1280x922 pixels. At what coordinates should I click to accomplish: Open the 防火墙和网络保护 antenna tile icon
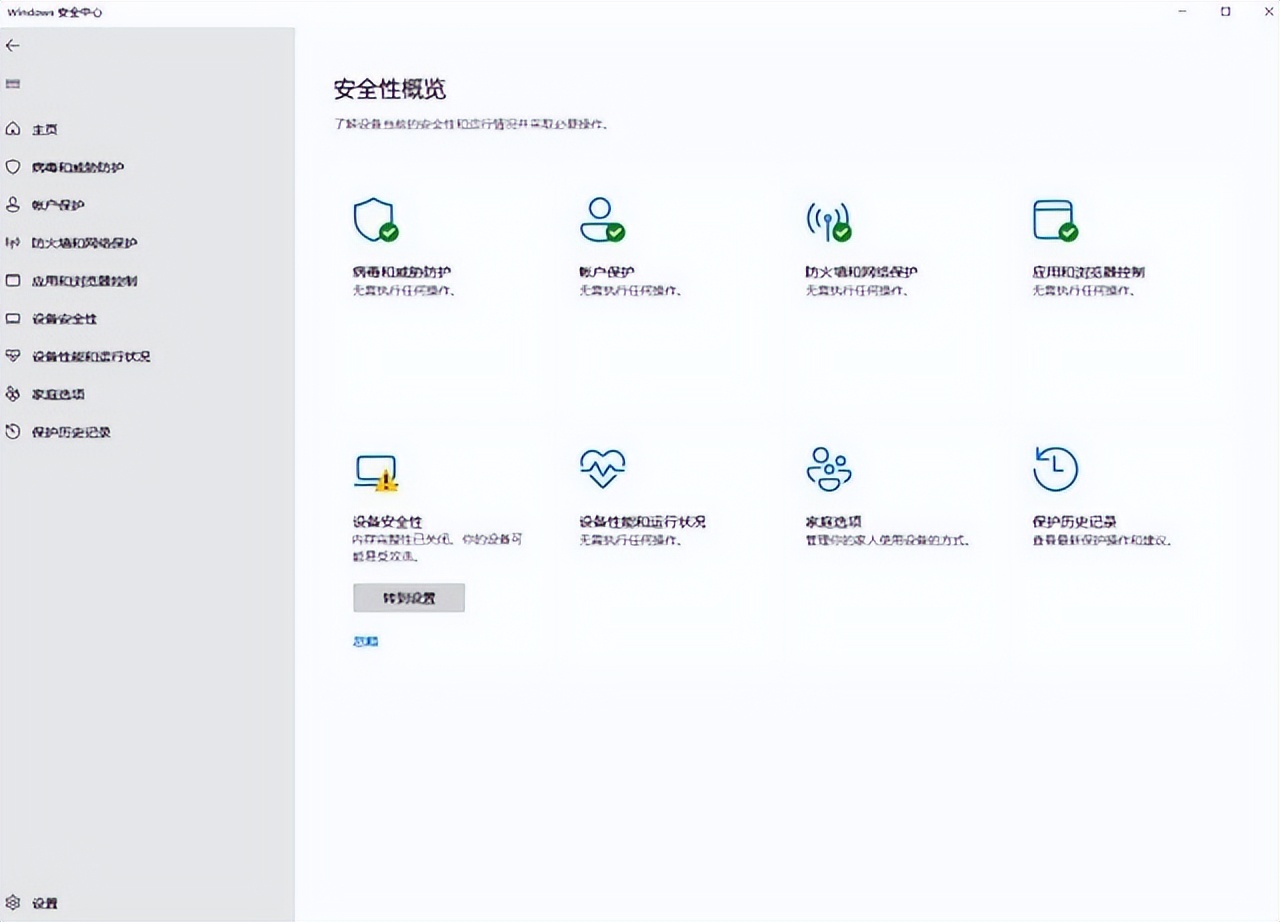coord(828,220)
